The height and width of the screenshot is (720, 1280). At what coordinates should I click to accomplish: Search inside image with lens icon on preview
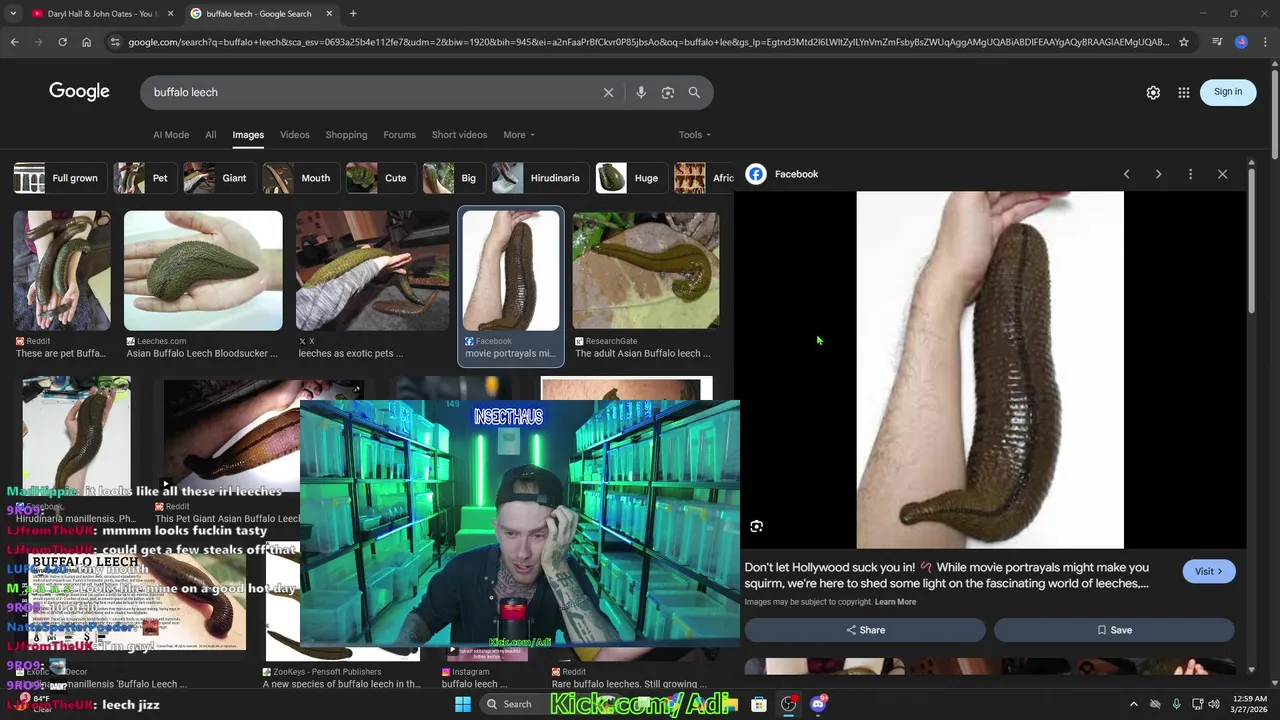click(x=757, y=526)
